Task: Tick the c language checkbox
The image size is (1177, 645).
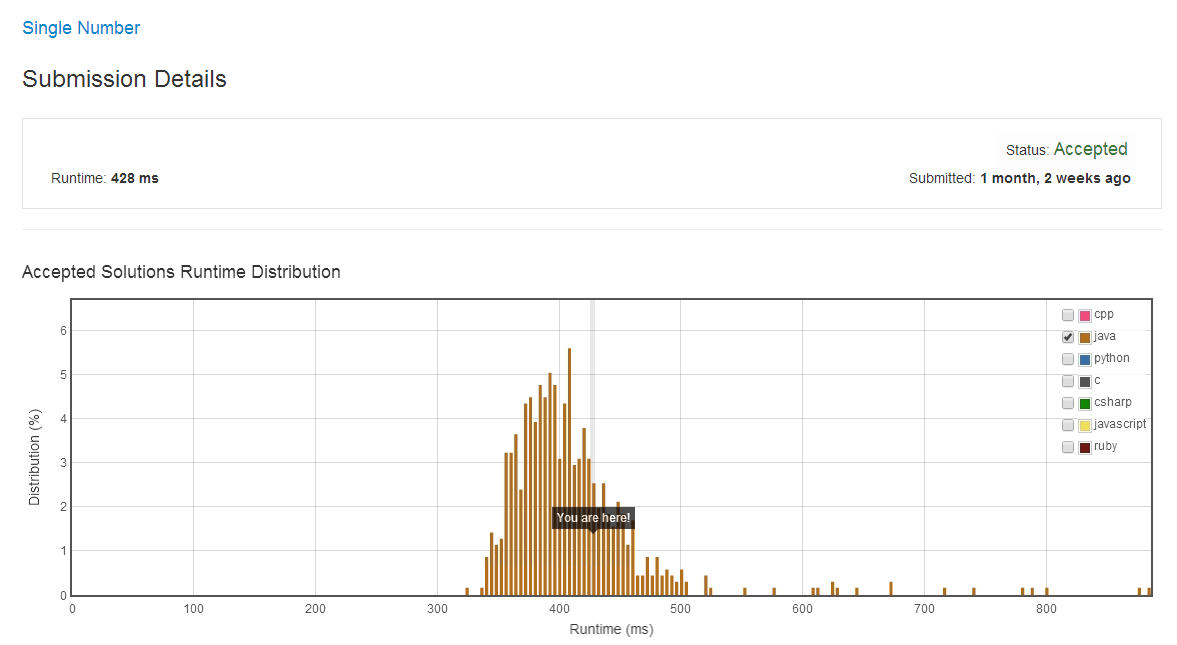Action: 1067,381
